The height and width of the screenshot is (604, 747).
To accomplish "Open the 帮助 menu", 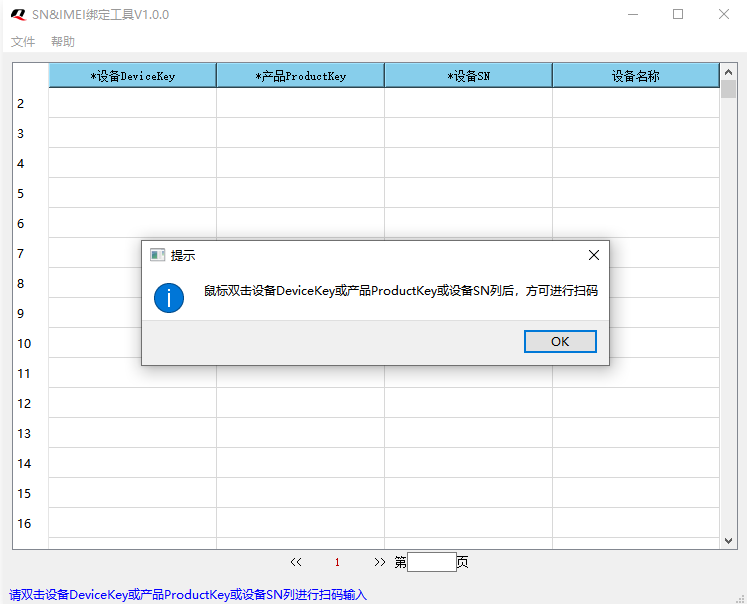I will coord(63,42).
